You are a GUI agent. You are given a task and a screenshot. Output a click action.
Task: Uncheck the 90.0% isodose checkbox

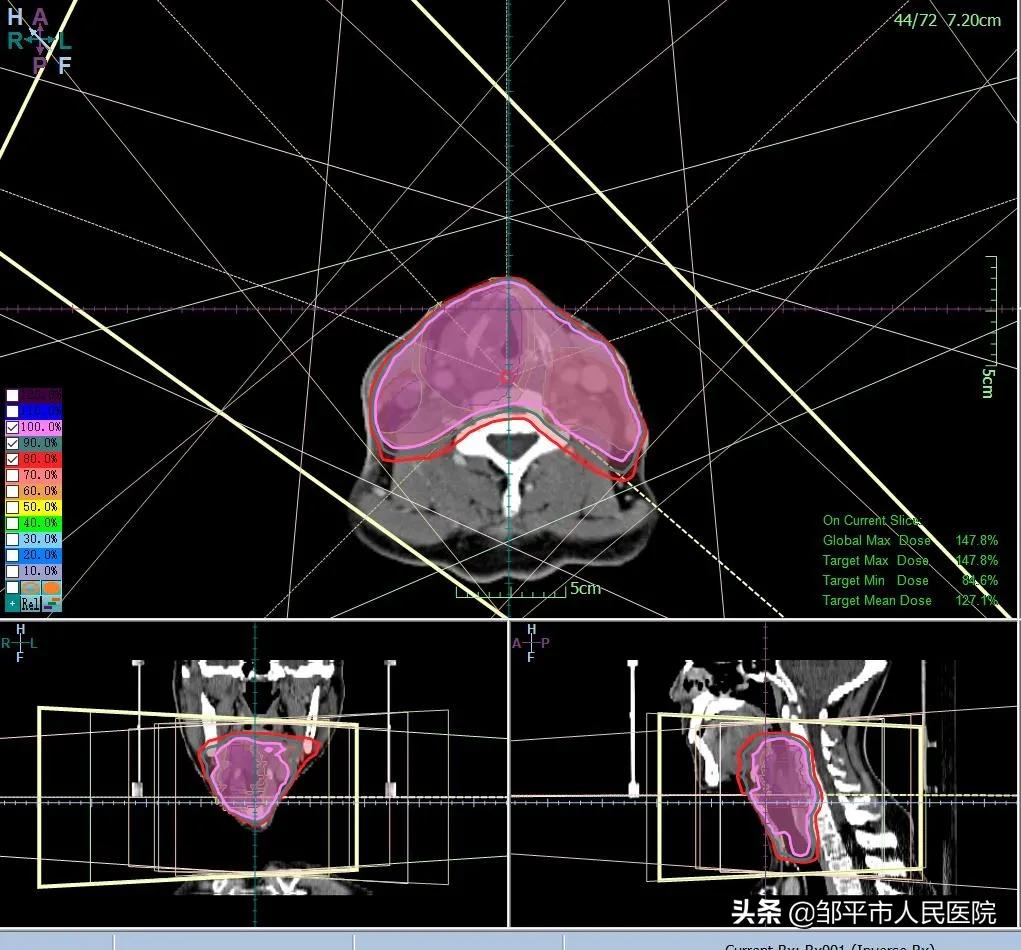(12, 443)
